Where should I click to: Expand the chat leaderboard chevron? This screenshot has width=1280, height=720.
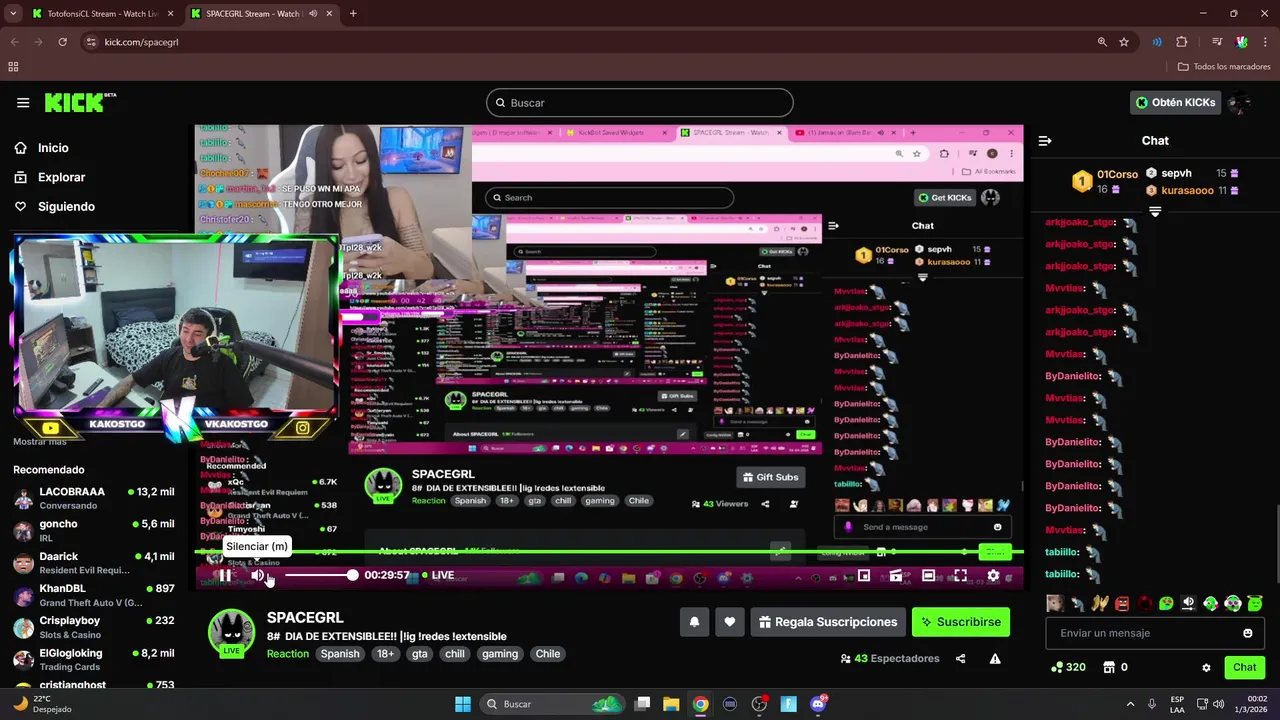coord(1155,212)
